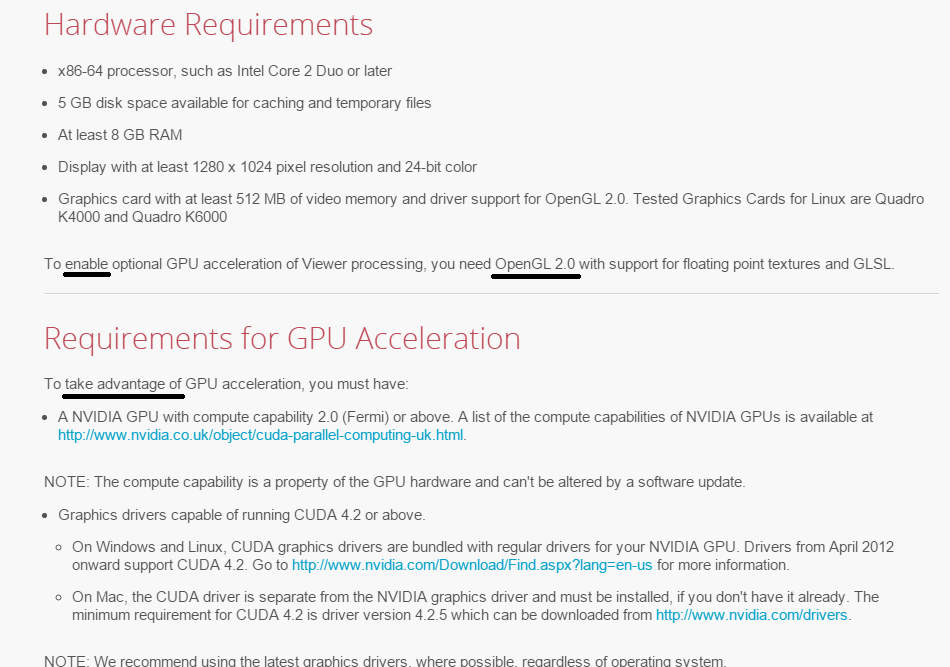The image size is (950, 667).
Task: Click the NVIDIA GPU compute capability 2.0 bullet
Action: pos(465,417)
